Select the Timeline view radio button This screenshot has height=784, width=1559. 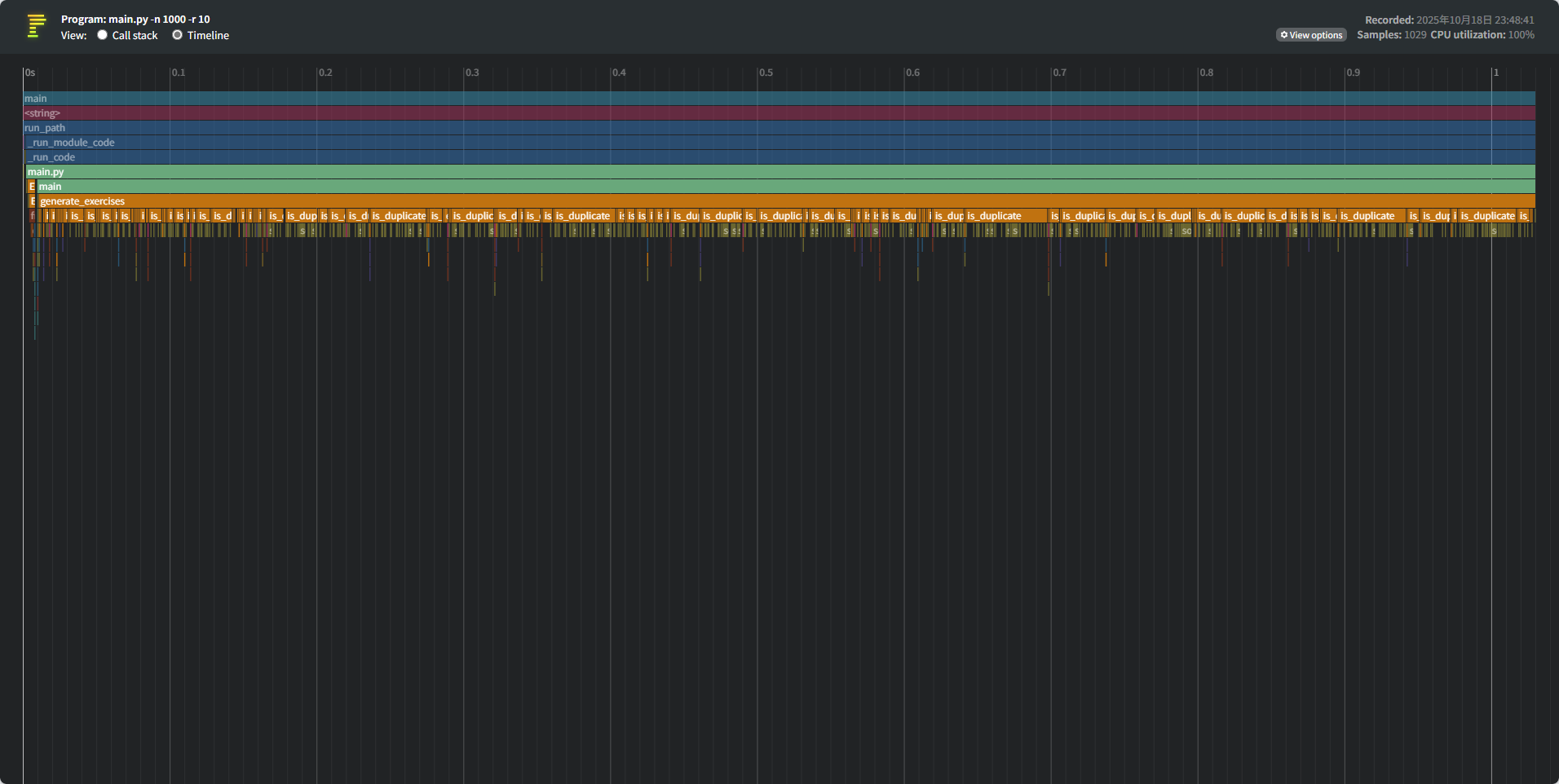(177, 35)
